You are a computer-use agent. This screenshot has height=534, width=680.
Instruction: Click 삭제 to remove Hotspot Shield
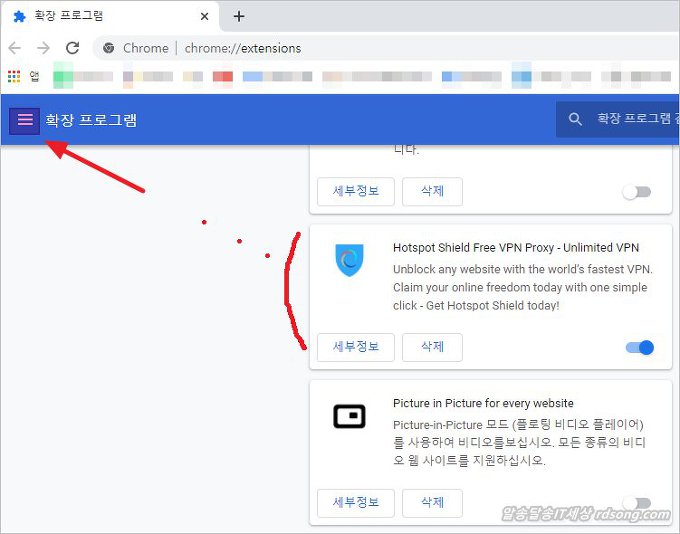[x=432, y=347]
